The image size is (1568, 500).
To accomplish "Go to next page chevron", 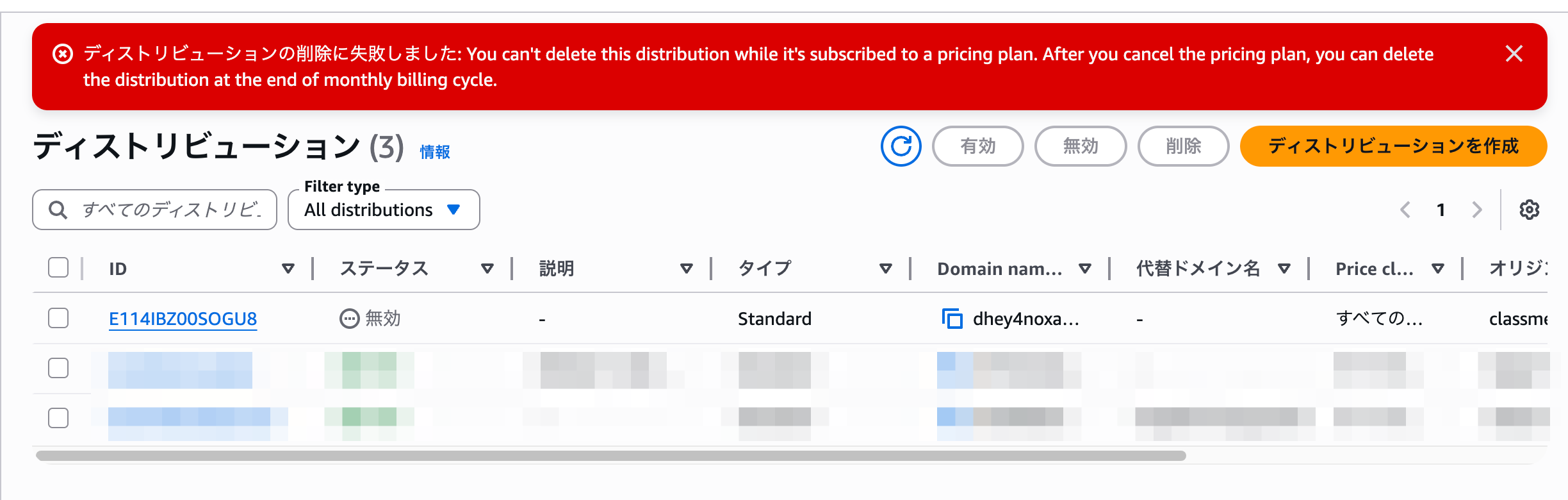I will click(1477, 210).
